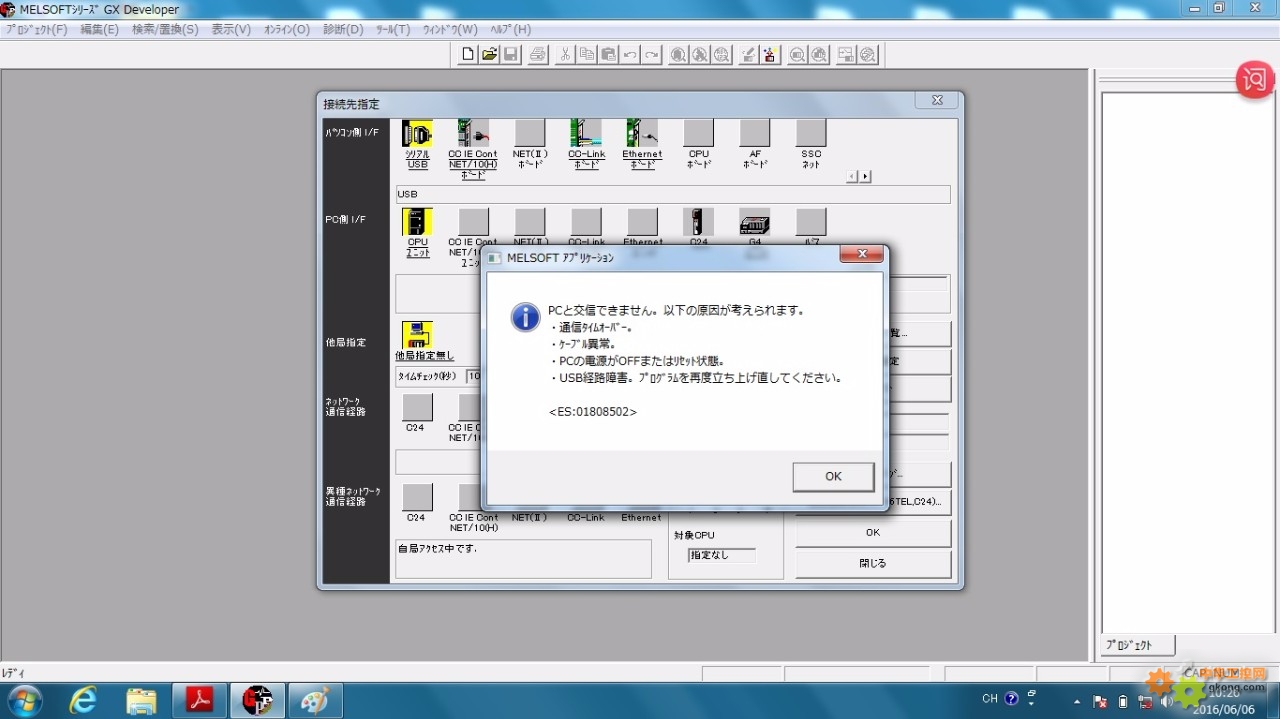
Task: Click the Undo arrow icon
Action: 630,55
